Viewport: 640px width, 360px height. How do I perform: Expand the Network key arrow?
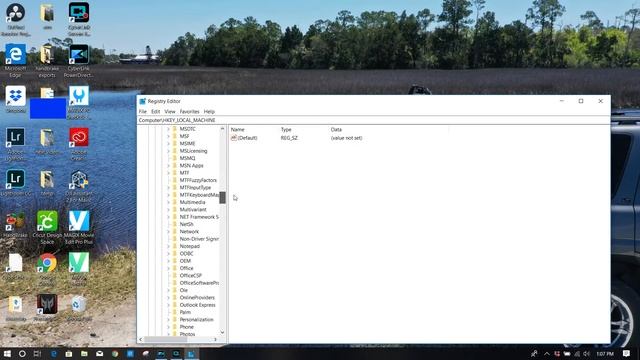pos(168,232)
